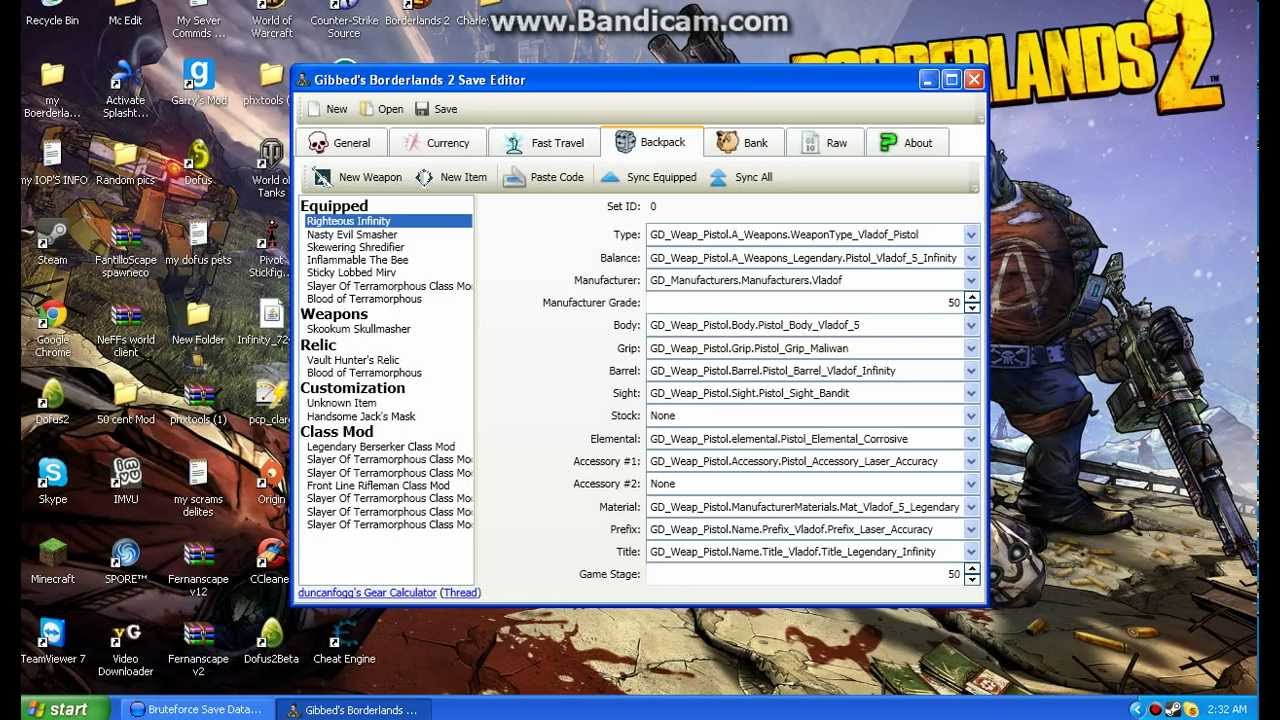Select Inflammable The Bee item
This screenshot has width=1280, height=720.
click(357, 260)
